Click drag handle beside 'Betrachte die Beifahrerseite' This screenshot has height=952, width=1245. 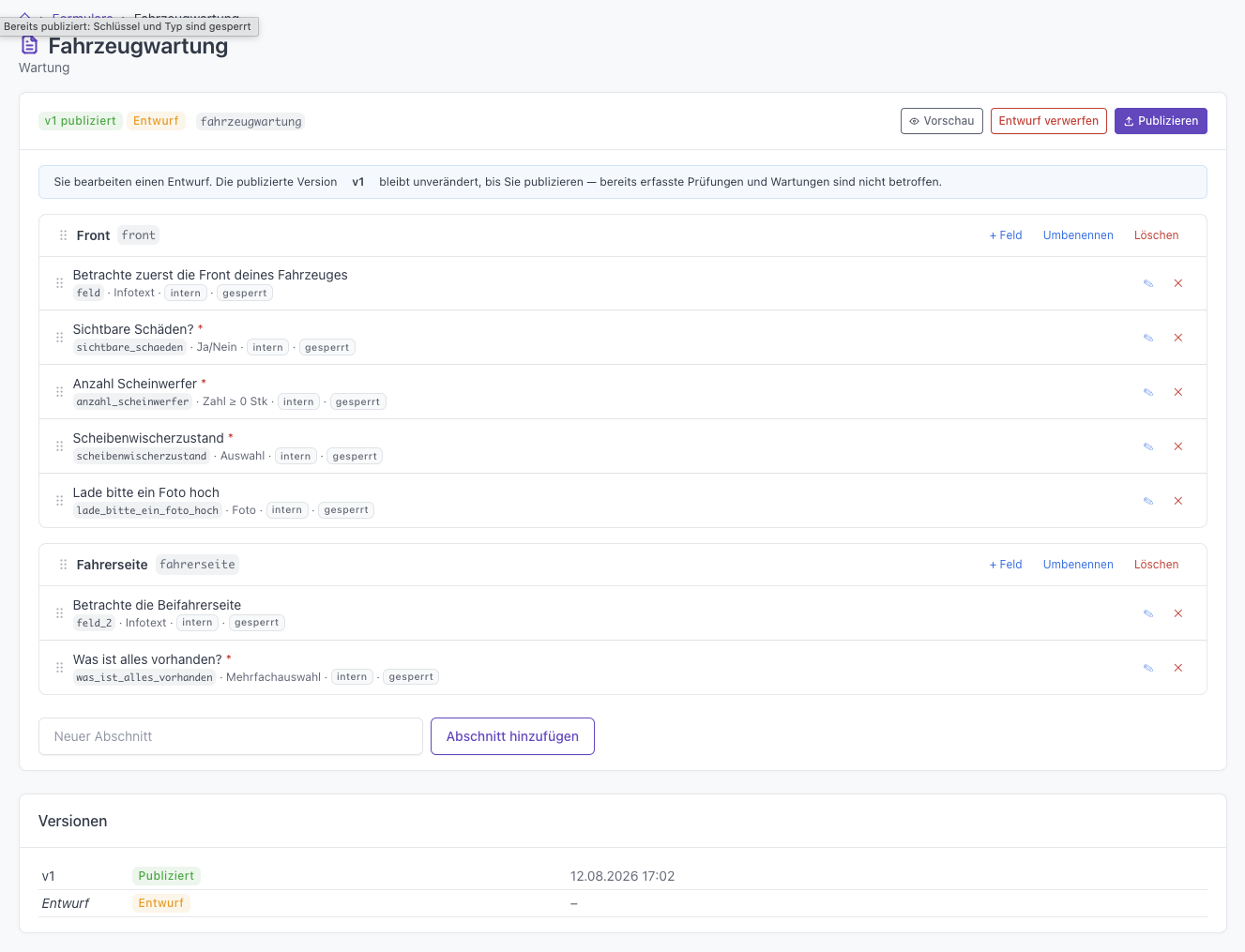click(x=59, y=613)
